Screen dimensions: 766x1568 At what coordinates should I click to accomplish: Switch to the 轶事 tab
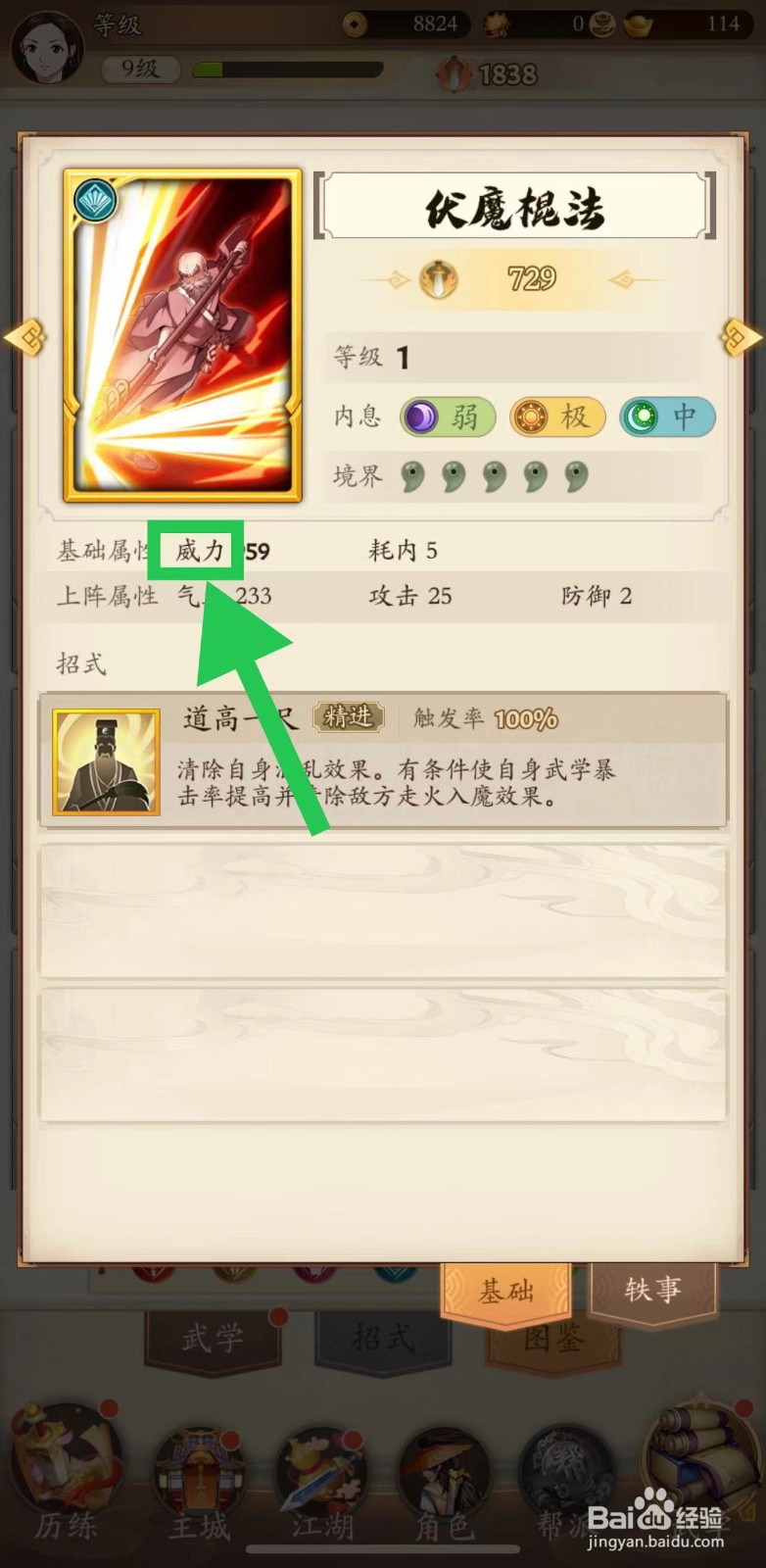(652, 1290)
